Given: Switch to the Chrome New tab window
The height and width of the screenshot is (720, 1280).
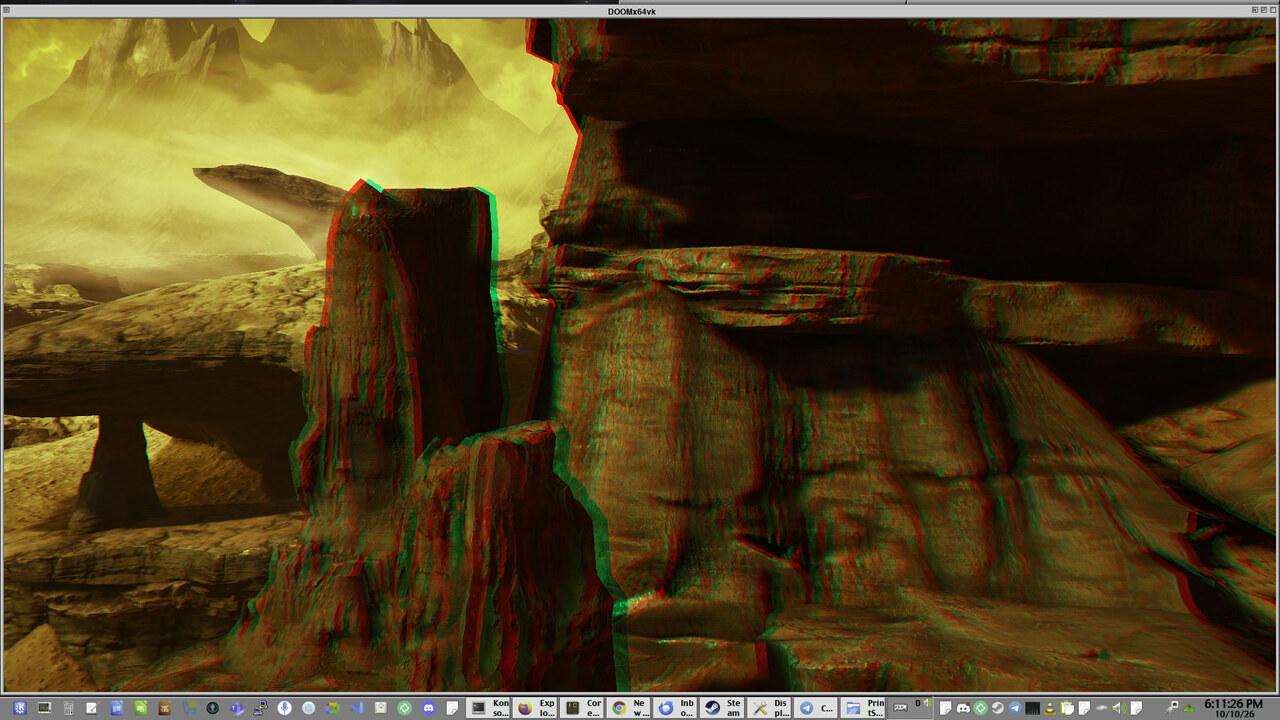Looking at the screenshot, I should pos(630,708).
